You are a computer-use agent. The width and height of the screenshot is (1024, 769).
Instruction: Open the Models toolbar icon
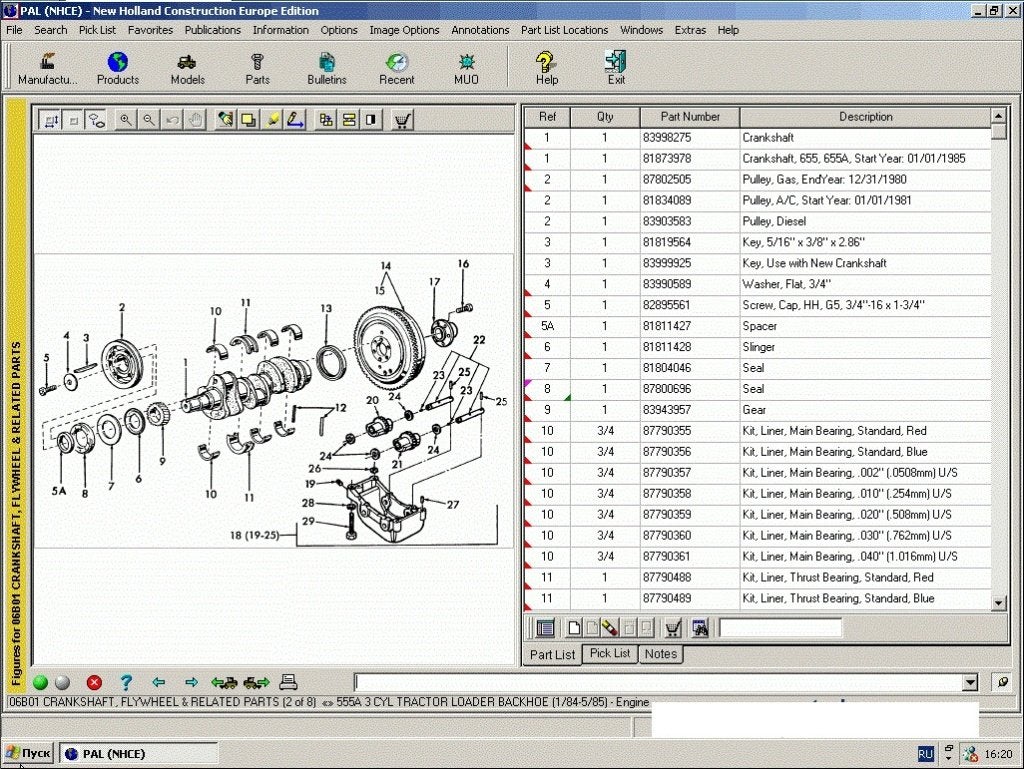tap(187, 68)
